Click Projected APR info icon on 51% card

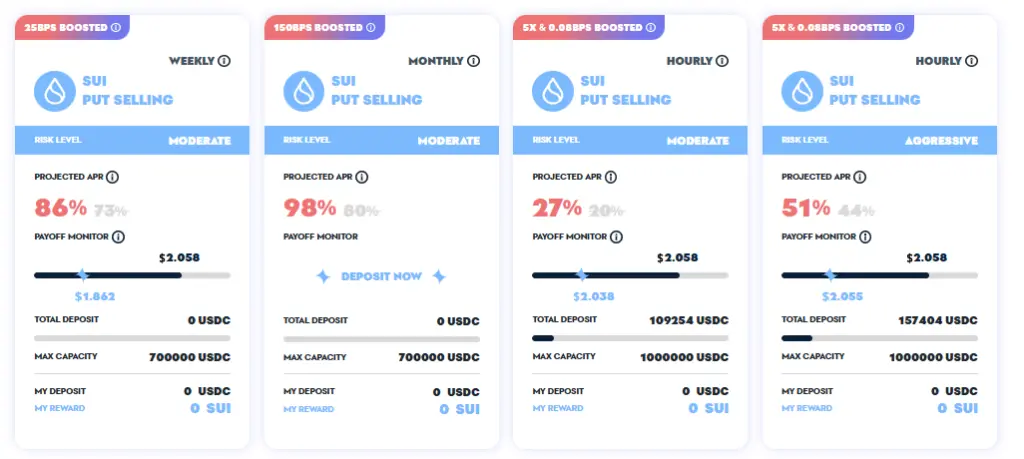[x=860, y=177]
